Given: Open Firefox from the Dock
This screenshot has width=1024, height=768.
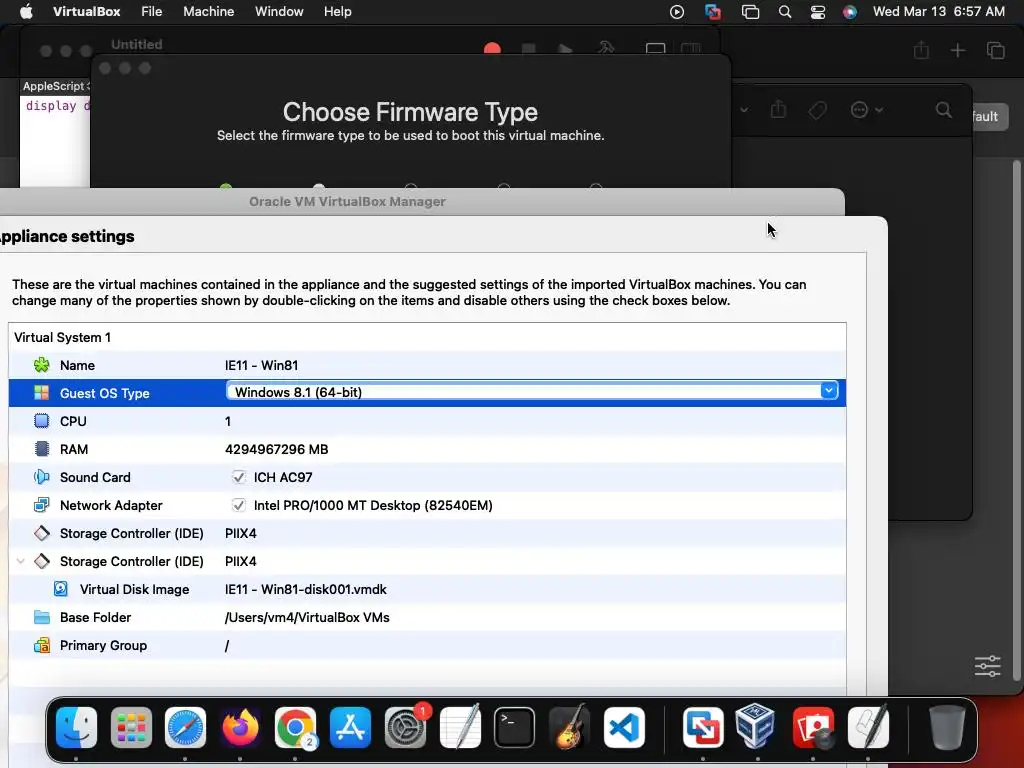Looking at the screenshot, I should [240, 727].
